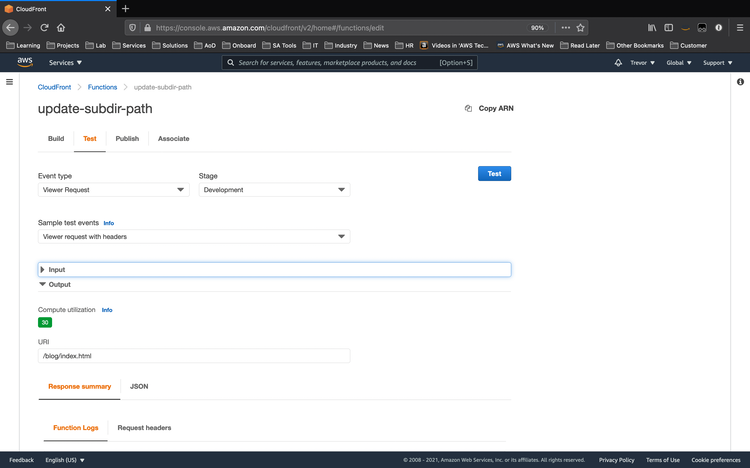This screenshot has width=750, height=468.
Task: Select the Function Logs tab
Action: tap(76, 427)
